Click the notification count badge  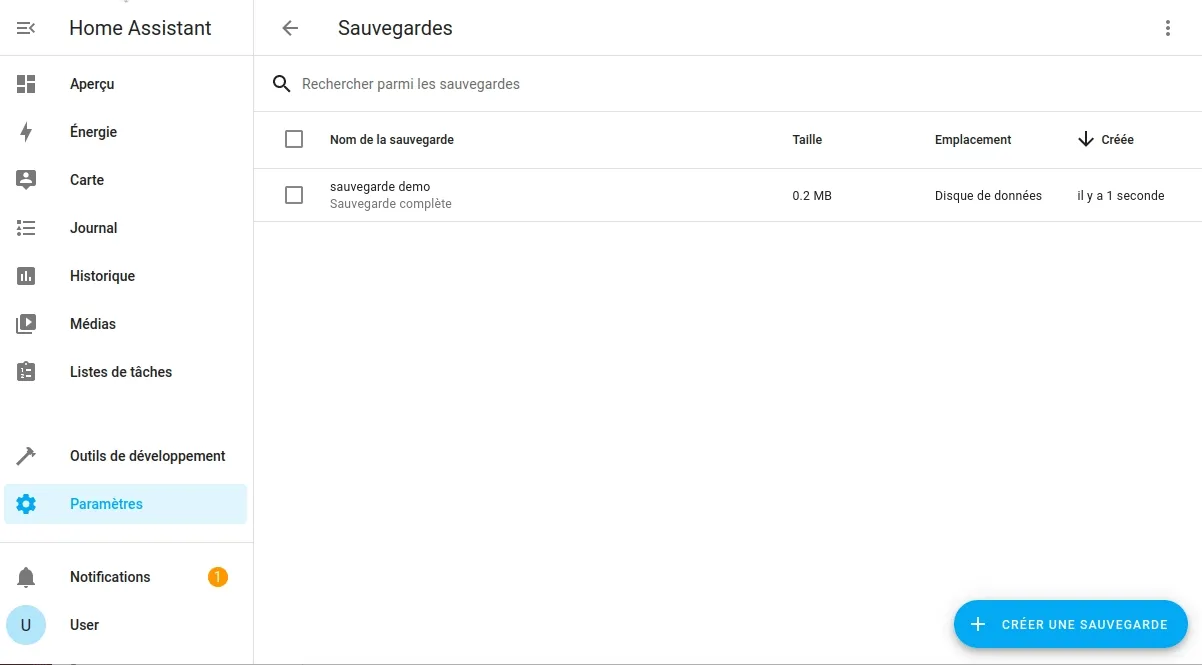tap(217, 576)
